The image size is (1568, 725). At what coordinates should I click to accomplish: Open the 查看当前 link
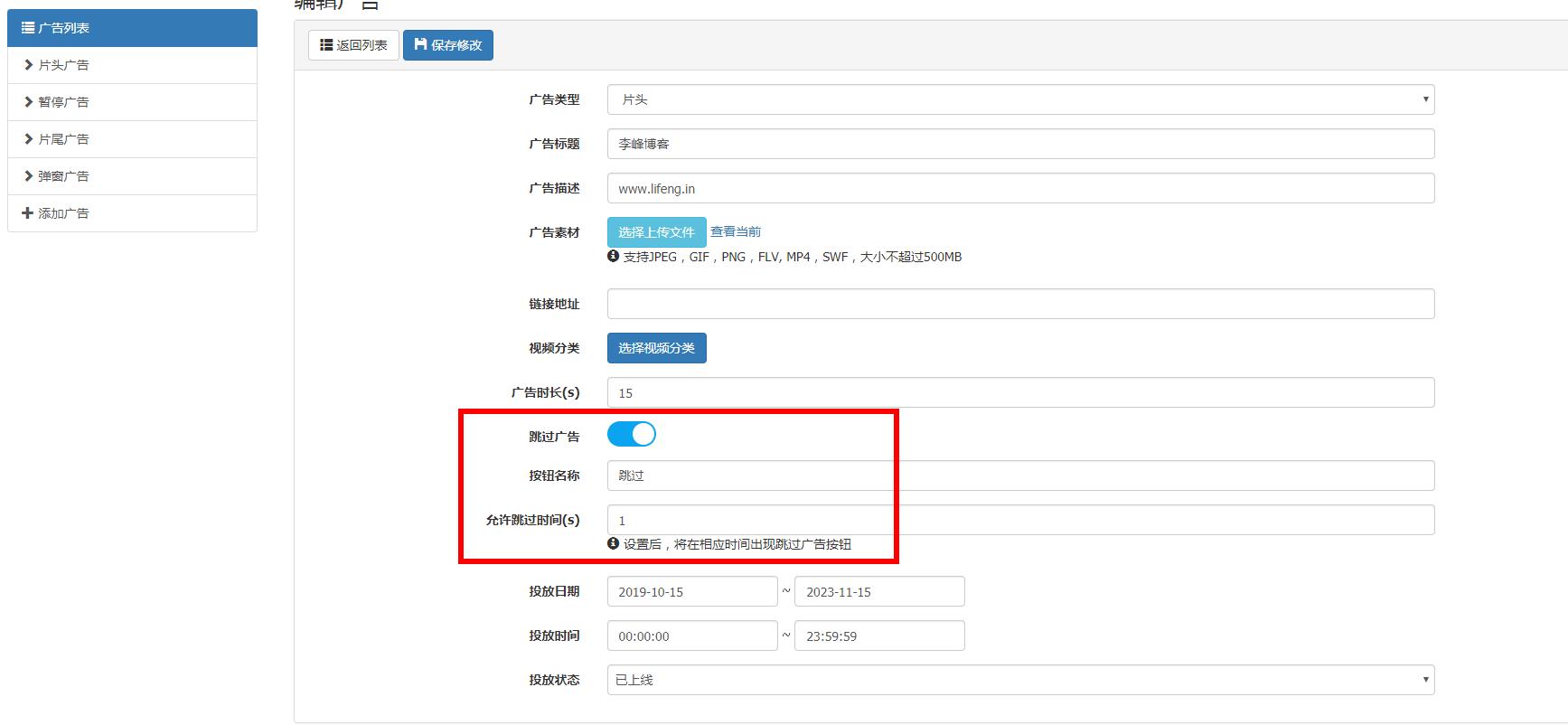click(736, 231)
